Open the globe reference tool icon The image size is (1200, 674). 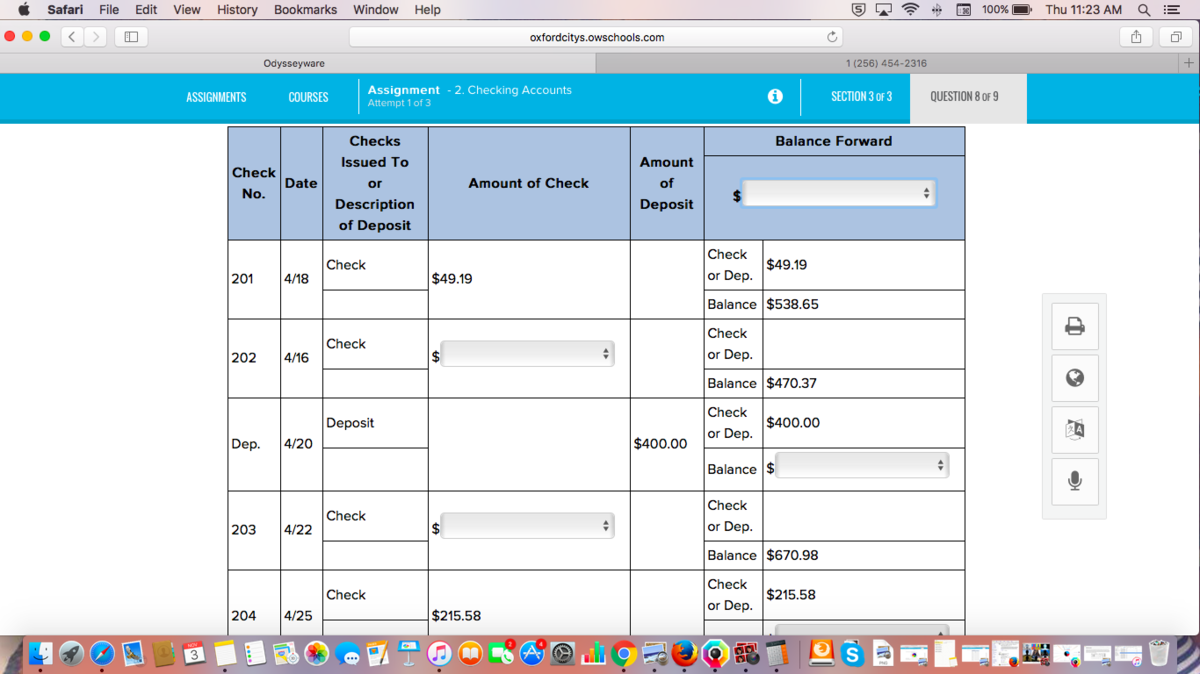(x=1075, y=378)
